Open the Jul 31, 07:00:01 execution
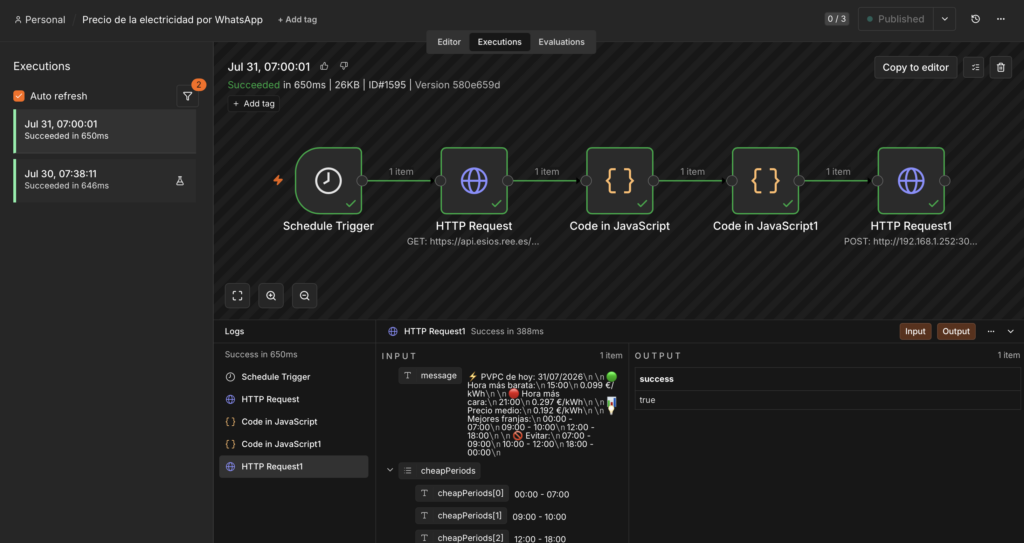Viewport: 1024px width, 543px height. tap(105, 131)
